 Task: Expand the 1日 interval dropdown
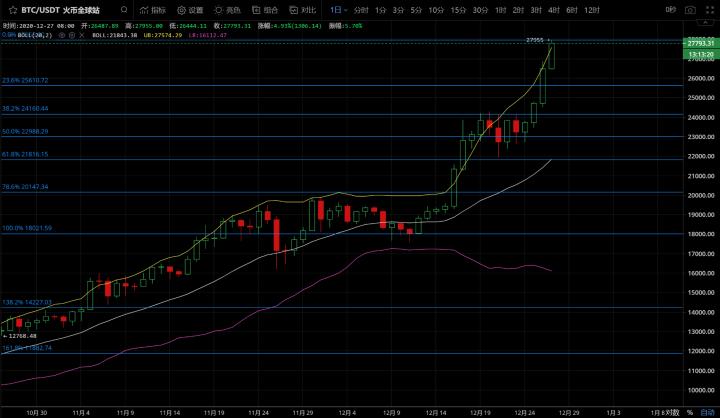pyautogui.click(x=338, y=10)
